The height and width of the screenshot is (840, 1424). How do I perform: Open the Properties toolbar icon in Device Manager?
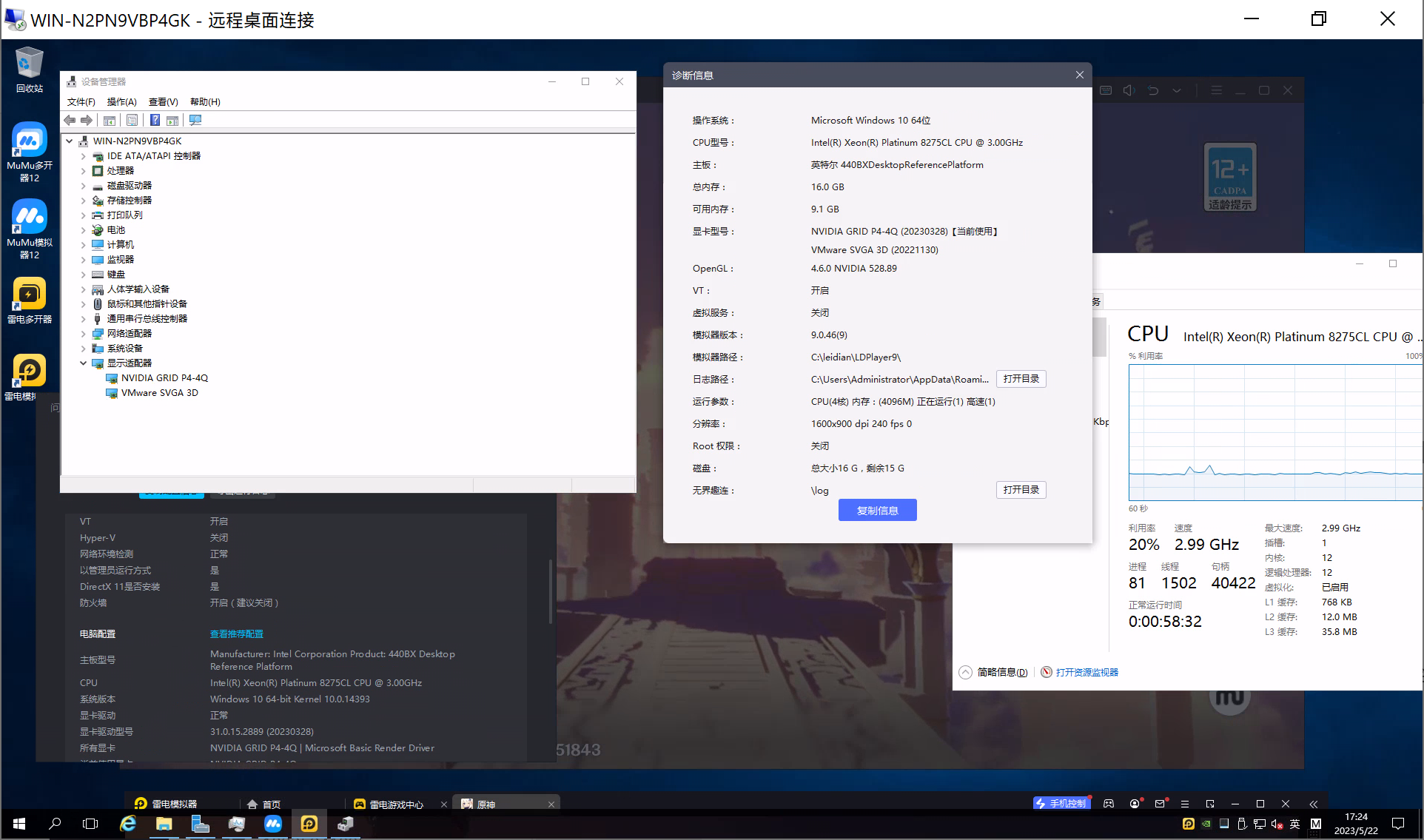pyautogui.click(x=132, y=120)
